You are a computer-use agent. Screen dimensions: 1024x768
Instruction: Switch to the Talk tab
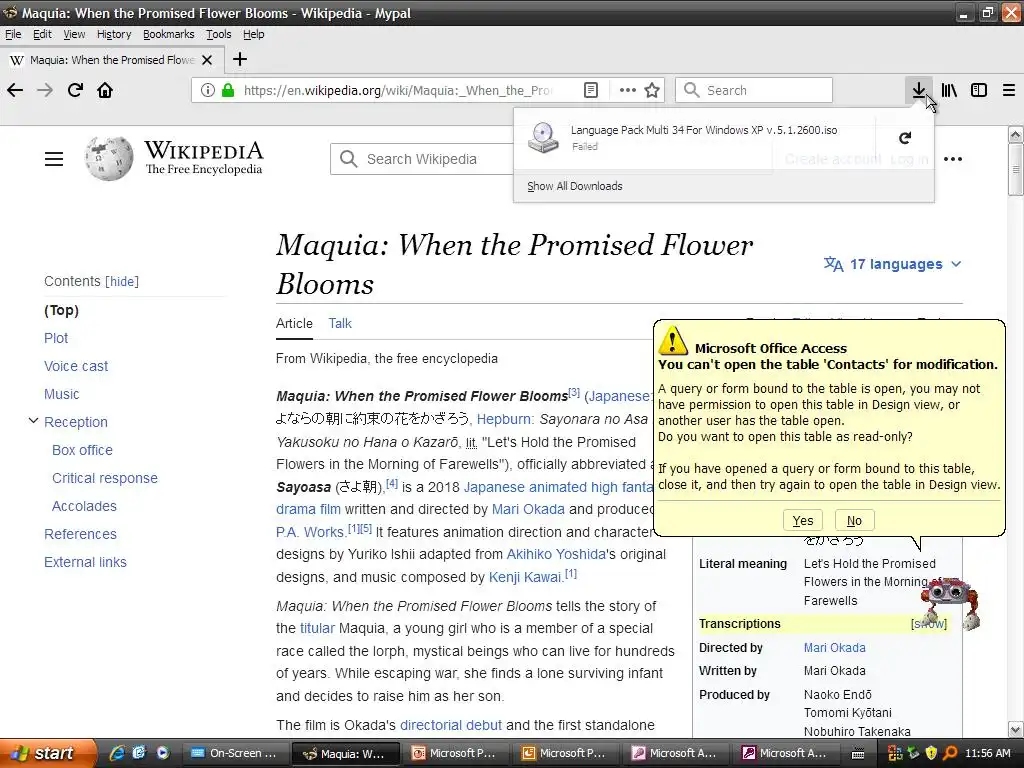340,323
